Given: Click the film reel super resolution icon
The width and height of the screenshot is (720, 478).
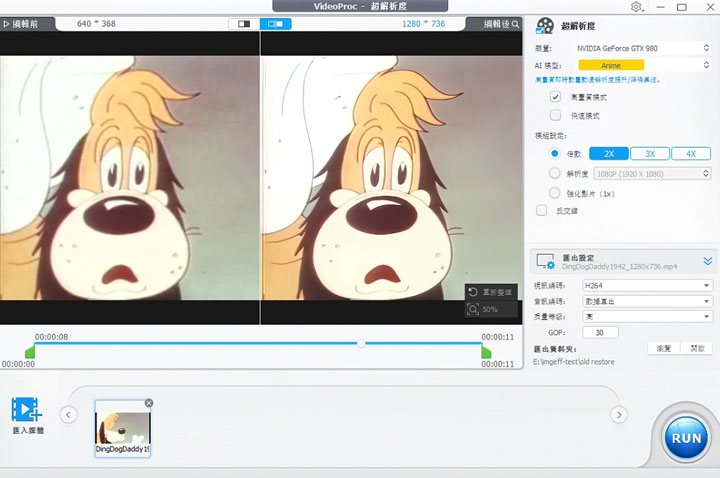Looking at the screenshot, I should (545, 26).
